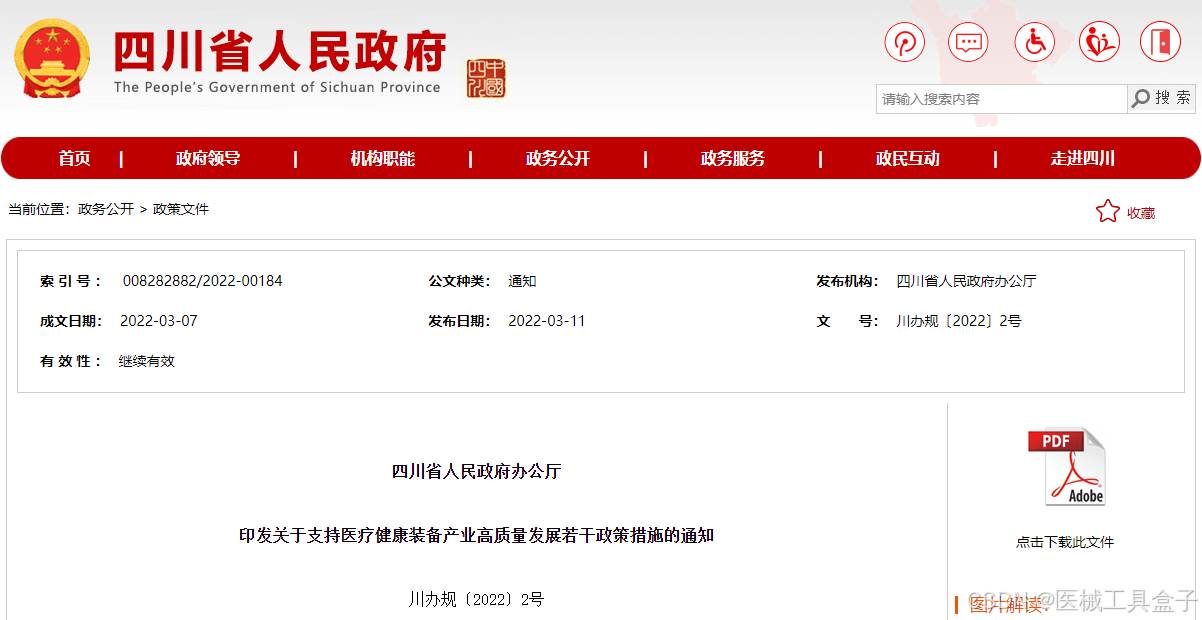Screen dimensions: 1202x620
Task: Select index number 008282882/2022-00184
Action: tap(203, 281)
